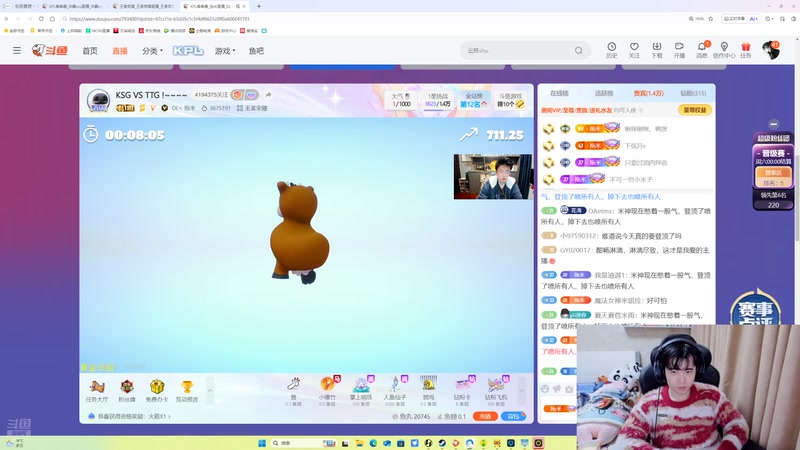Open the 大气 1/1000 widget
800x450 pixels.
point(401,100)
